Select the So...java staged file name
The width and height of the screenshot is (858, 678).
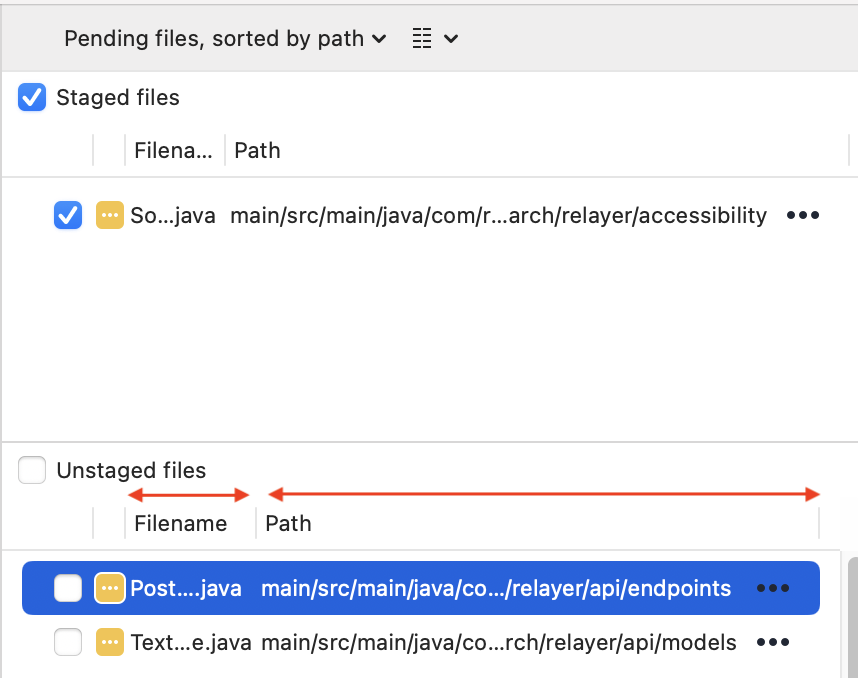coord(173,215)
